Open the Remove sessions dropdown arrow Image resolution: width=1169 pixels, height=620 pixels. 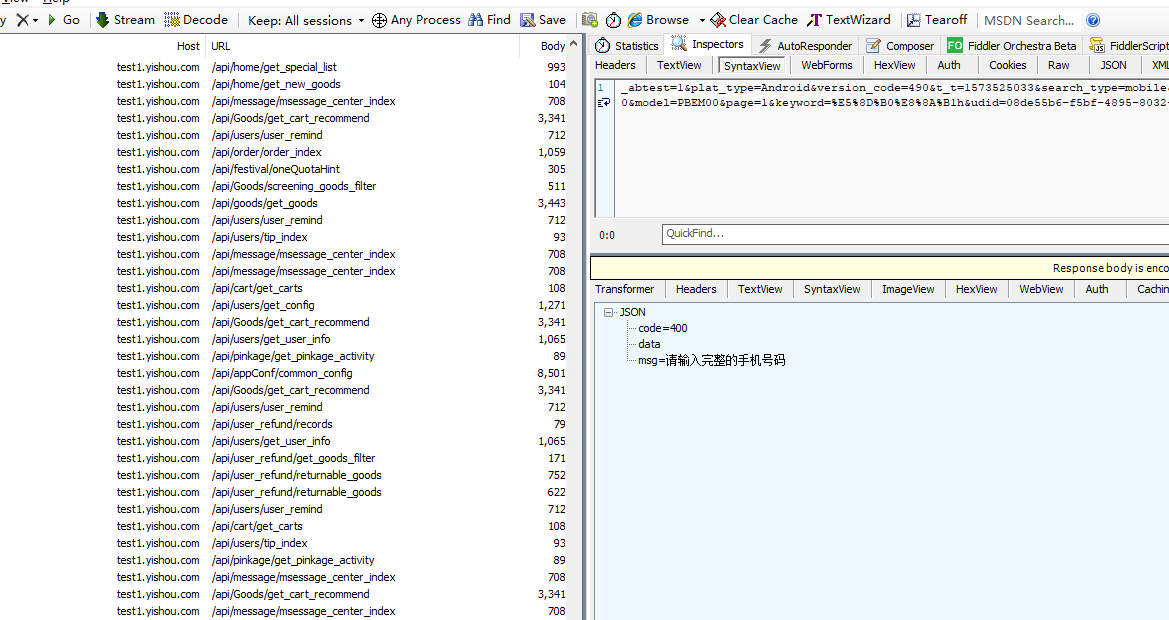click(x=35, y=21)
